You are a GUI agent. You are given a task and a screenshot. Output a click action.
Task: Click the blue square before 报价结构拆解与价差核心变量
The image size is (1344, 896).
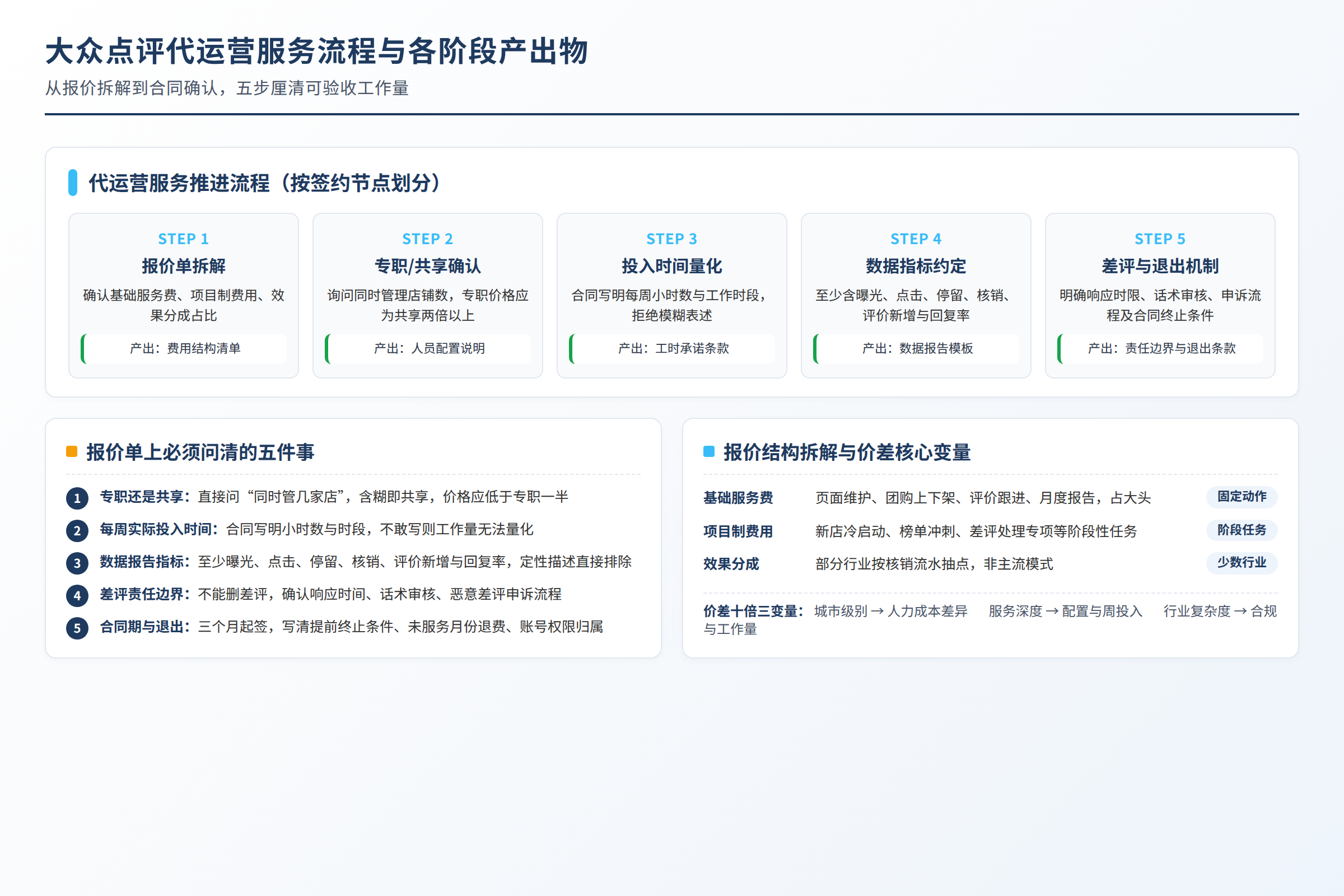click(708, 451)
